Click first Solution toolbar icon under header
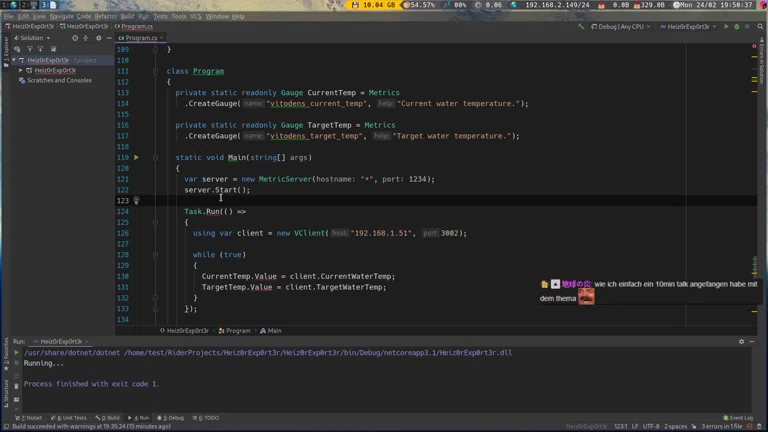768x432 pixels. (17, 49)
